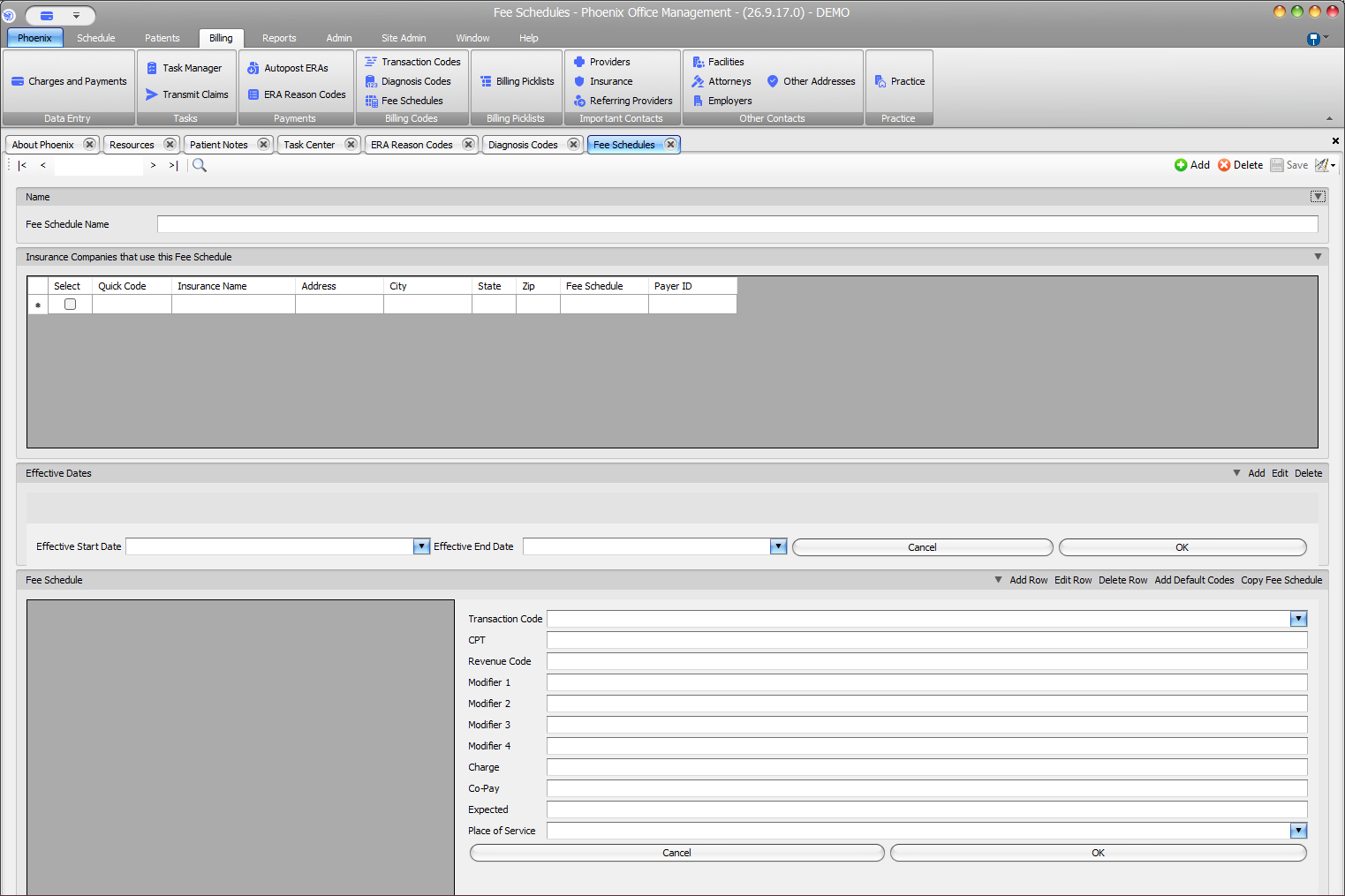
Task: Open Employers contacts
Action: (x=722, y=101)
